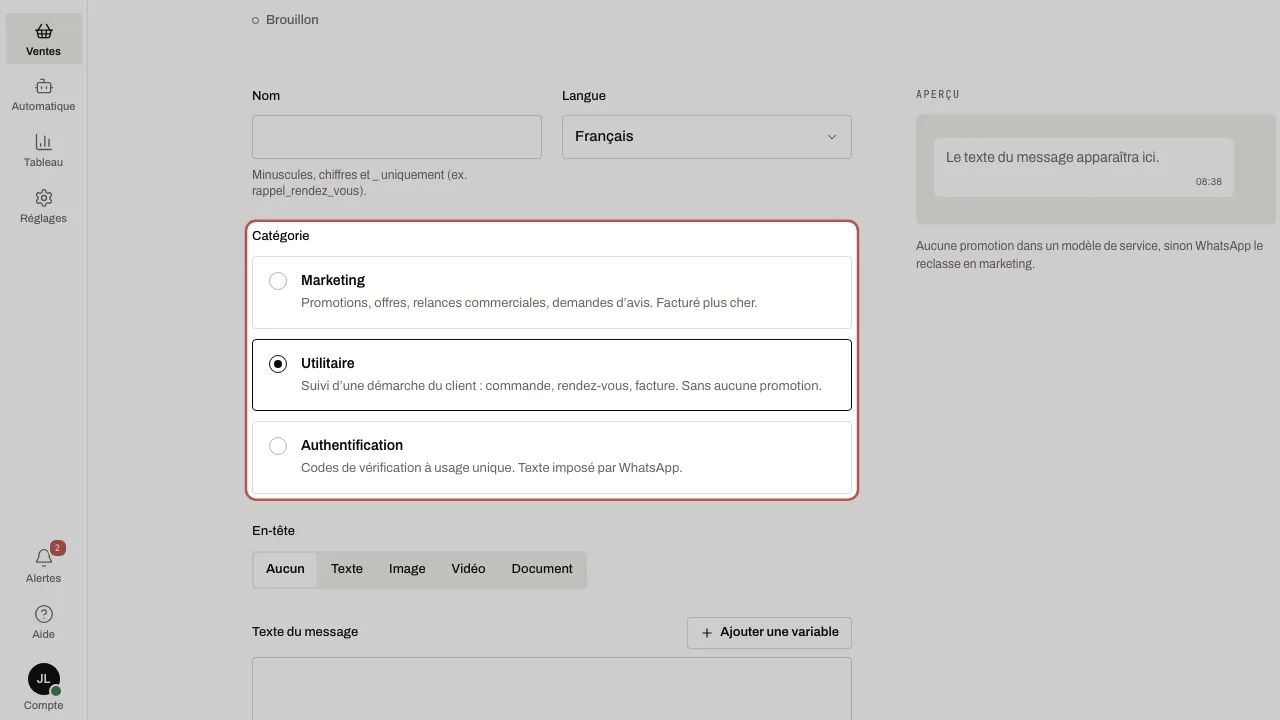Set header type to Document
The height and width of the screenshot is (720, 1280).
click(542, 569)
